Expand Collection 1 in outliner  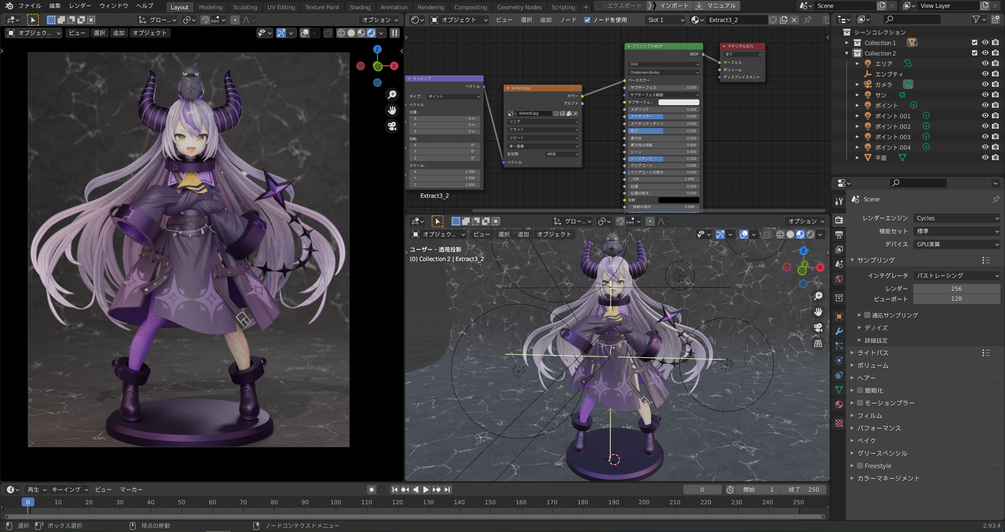coord(848,43)
